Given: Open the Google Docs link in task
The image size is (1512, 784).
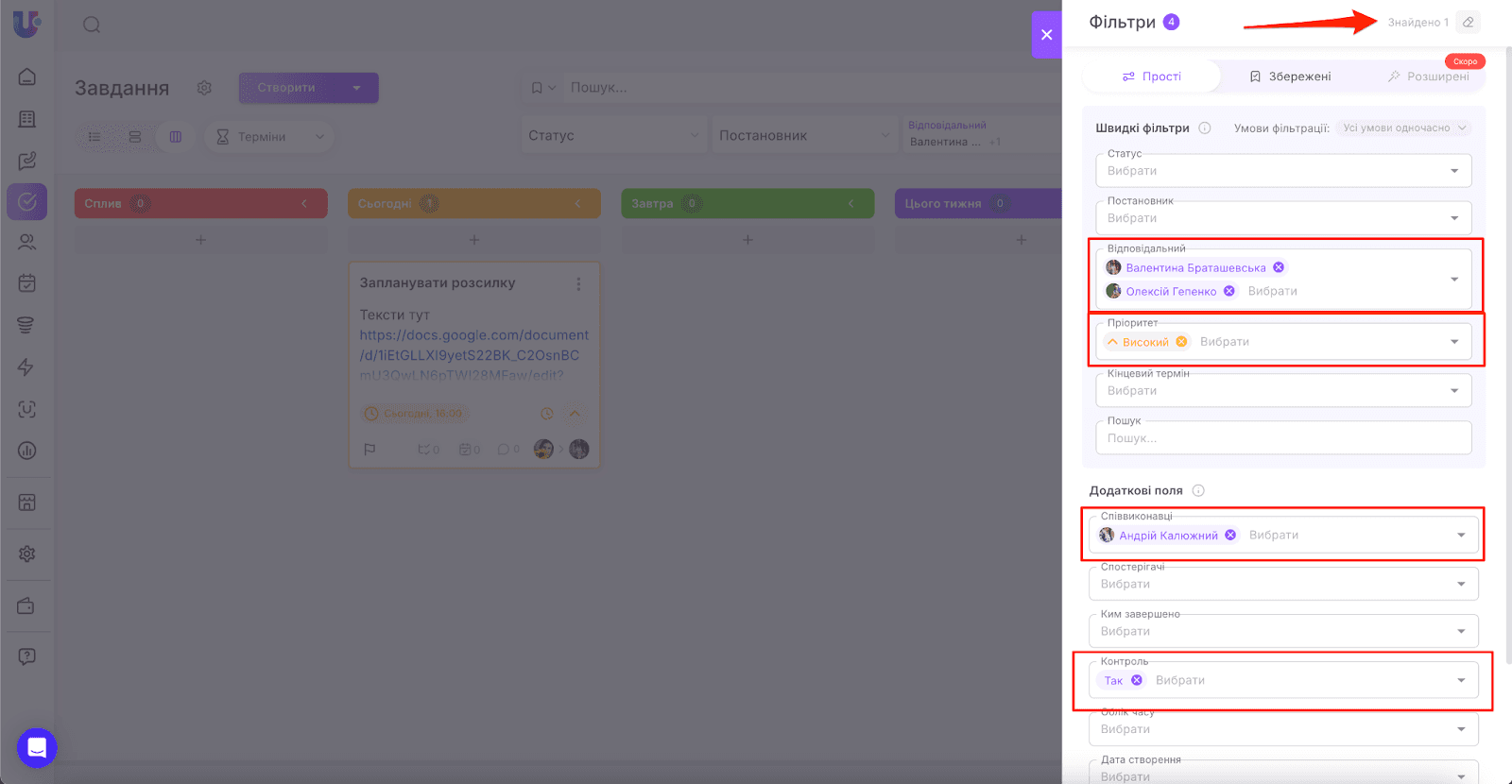Looking at the screenshot, I should [x=473, y=345].
